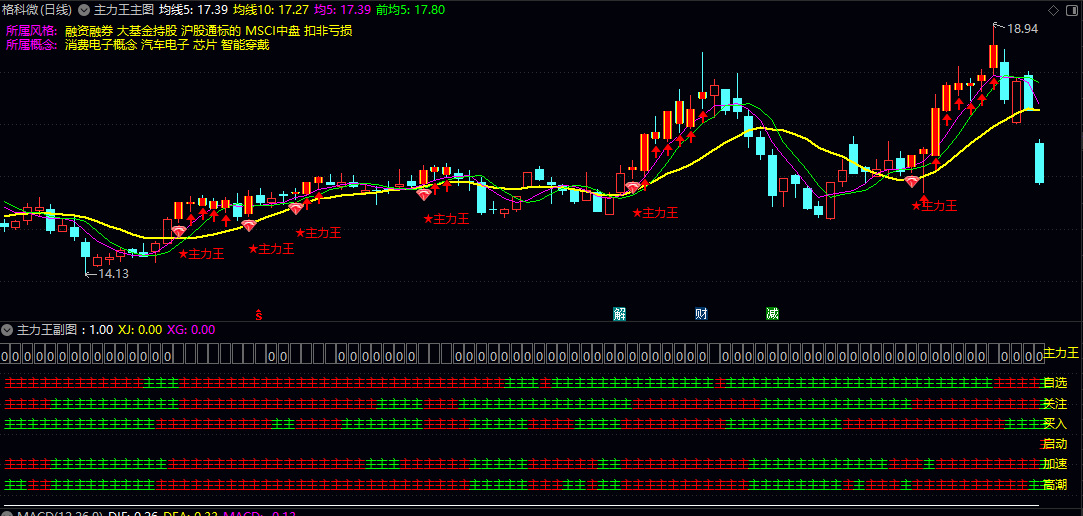Click the 消费电子概念 concept tag
The height and width of the screenshot is (516, 1083).
[x=101, y=45]
